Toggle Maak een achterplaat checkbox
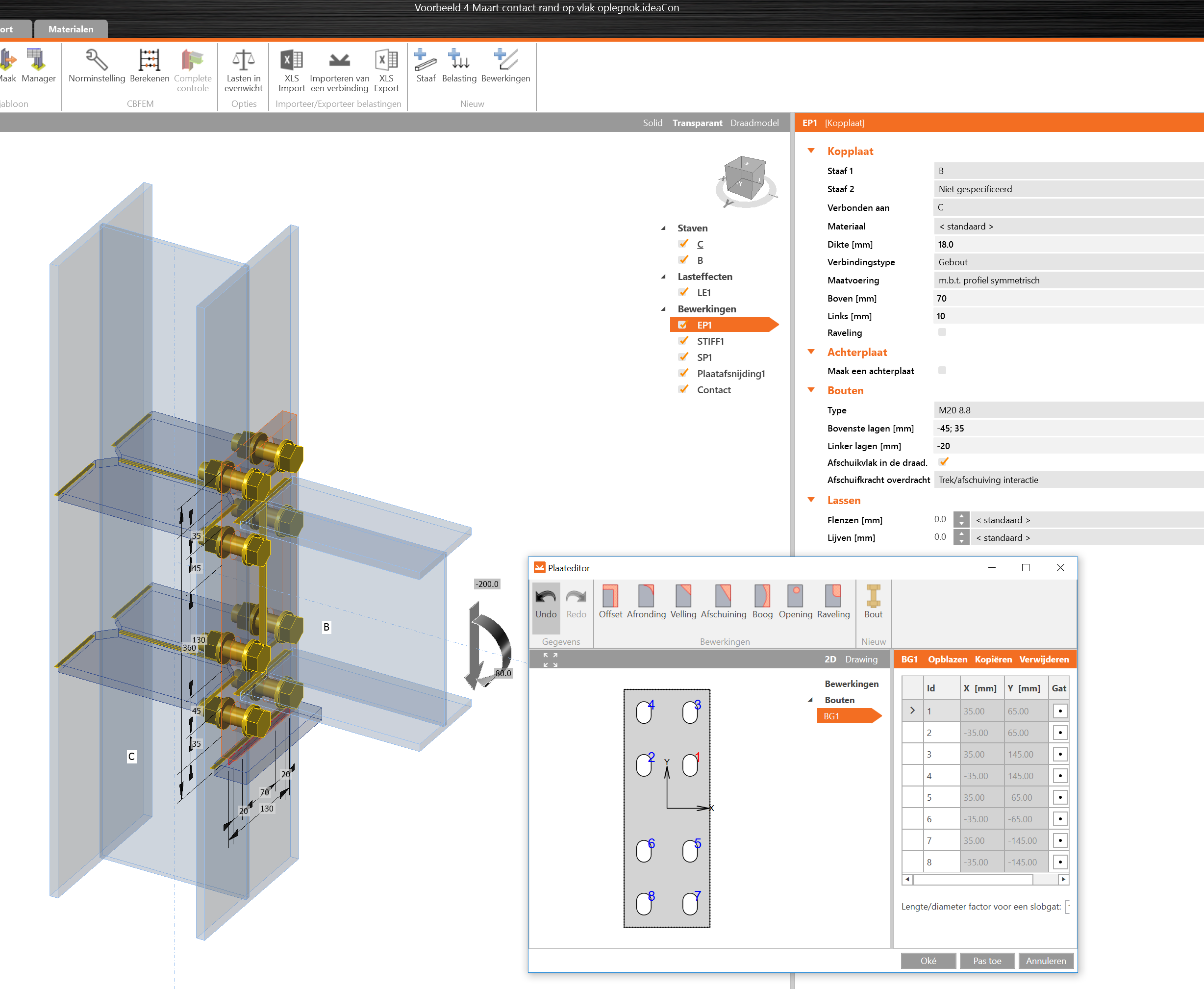 tap(941, 370)
